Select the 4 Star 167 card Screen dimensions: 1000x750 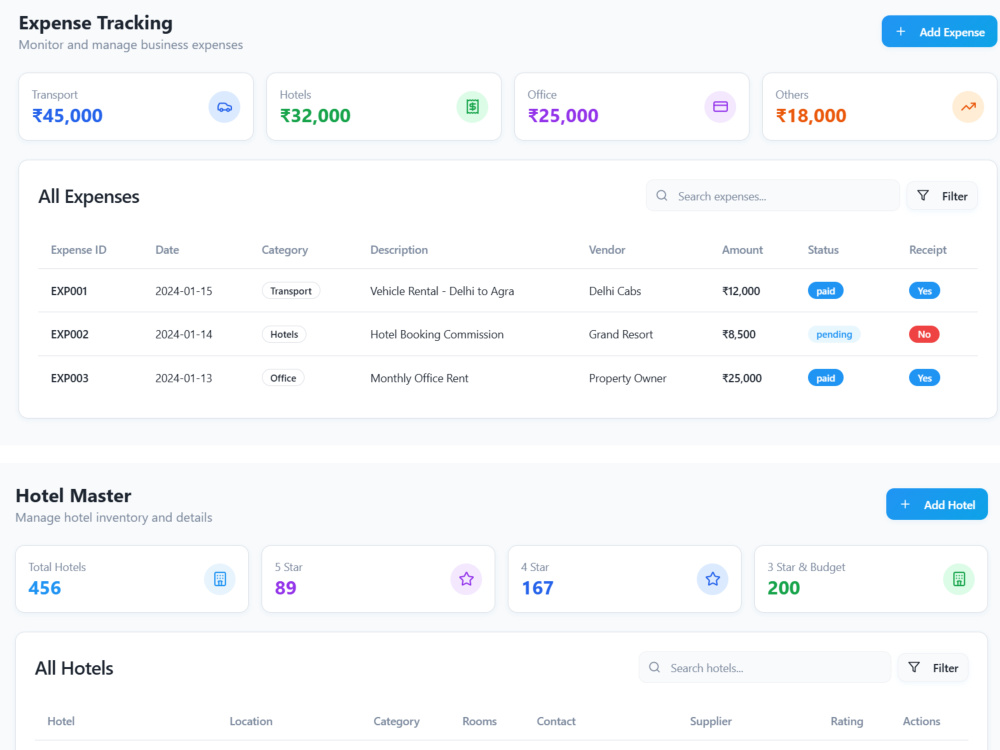coord(624,579)
